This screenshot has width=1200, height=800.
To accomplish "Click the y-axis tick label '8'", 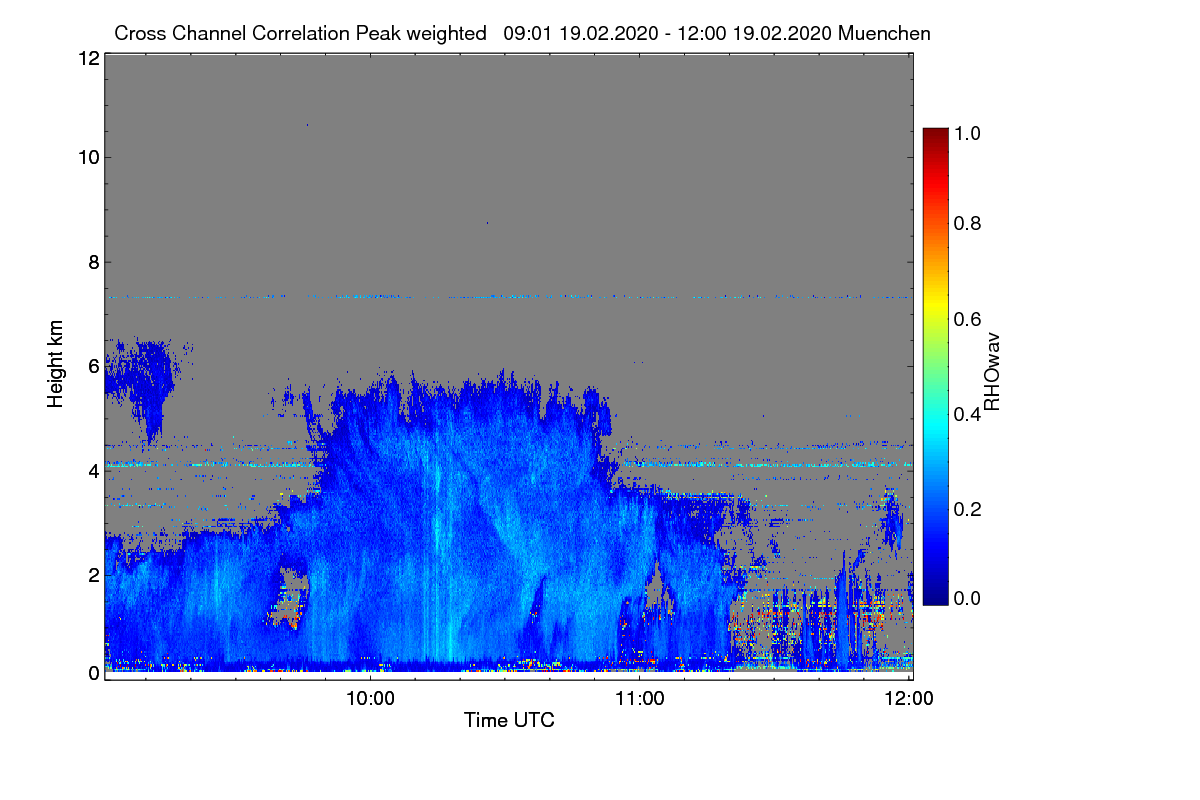I will (93, 262).
